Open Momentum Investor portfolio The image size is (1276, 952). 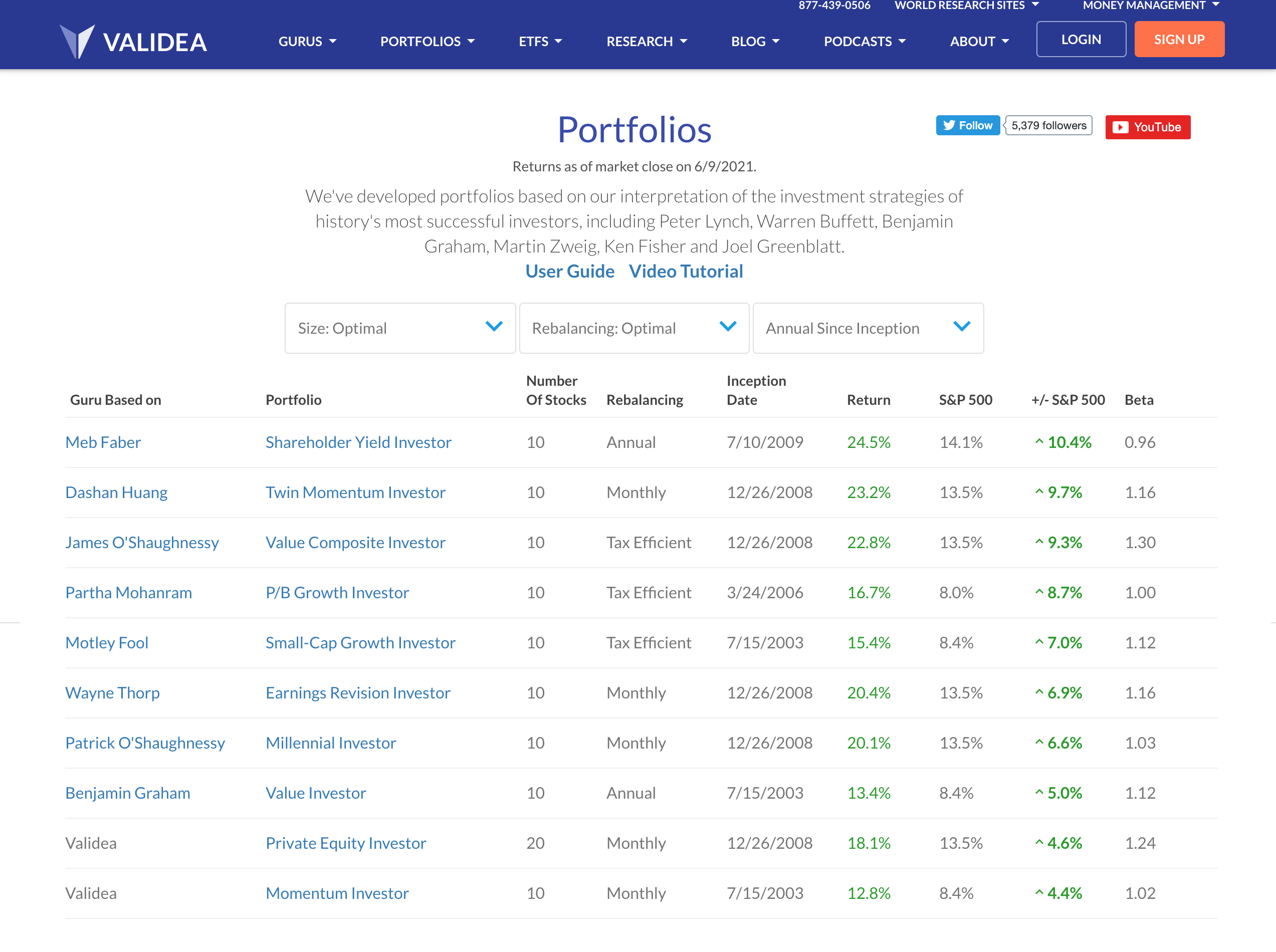337,894
